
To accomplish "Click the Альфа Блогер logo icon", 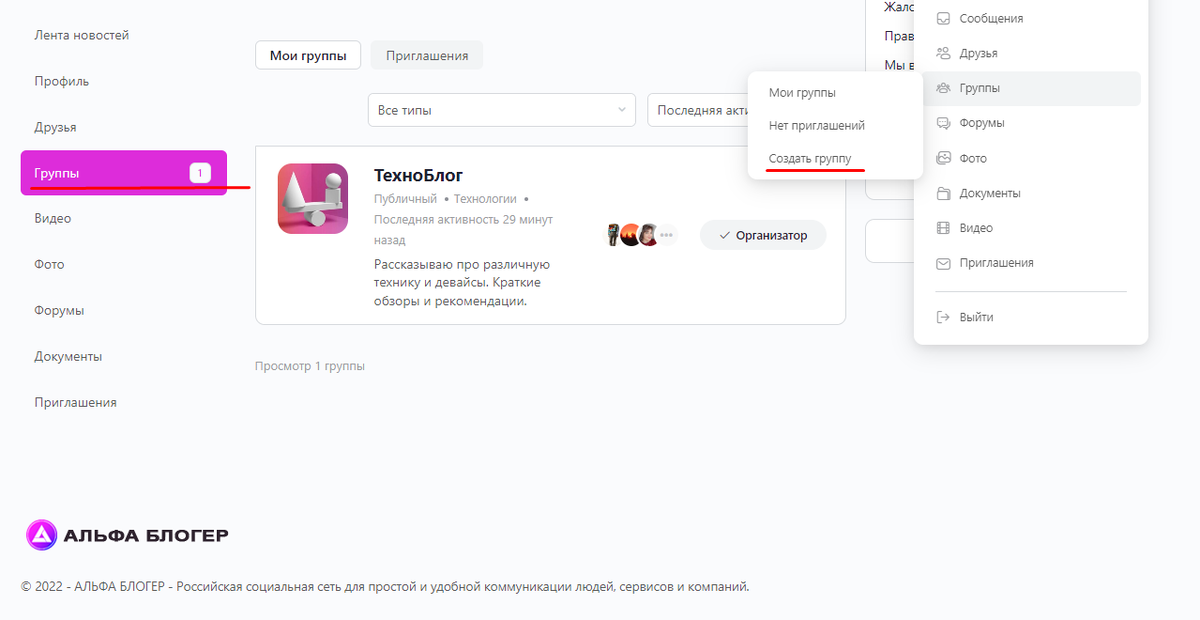I will [42, 535].
